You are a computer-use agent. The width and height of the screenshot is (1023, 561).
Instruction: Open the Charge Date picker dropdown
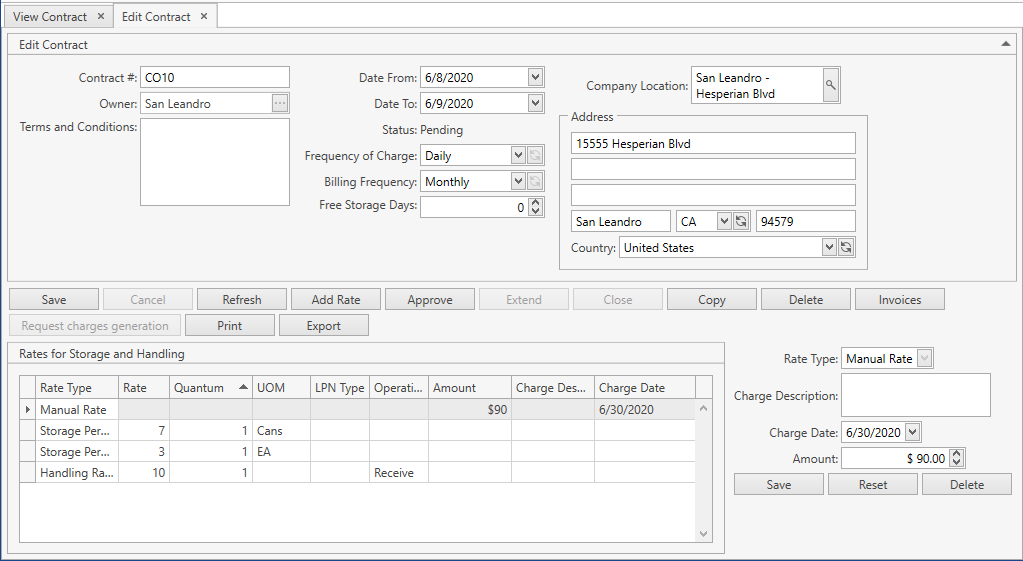point(911,432)
